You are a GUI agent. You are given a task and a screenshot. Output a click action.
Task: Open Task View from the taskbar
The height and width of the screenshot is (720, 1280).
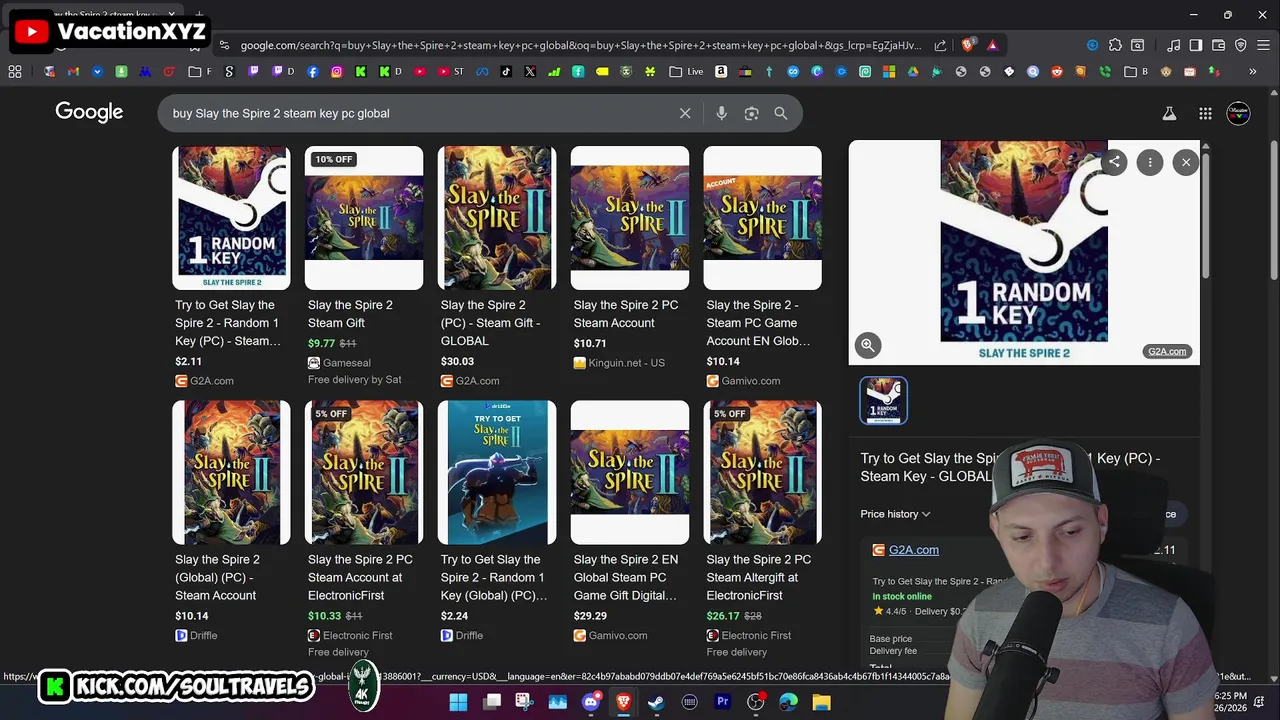(491, 702)
